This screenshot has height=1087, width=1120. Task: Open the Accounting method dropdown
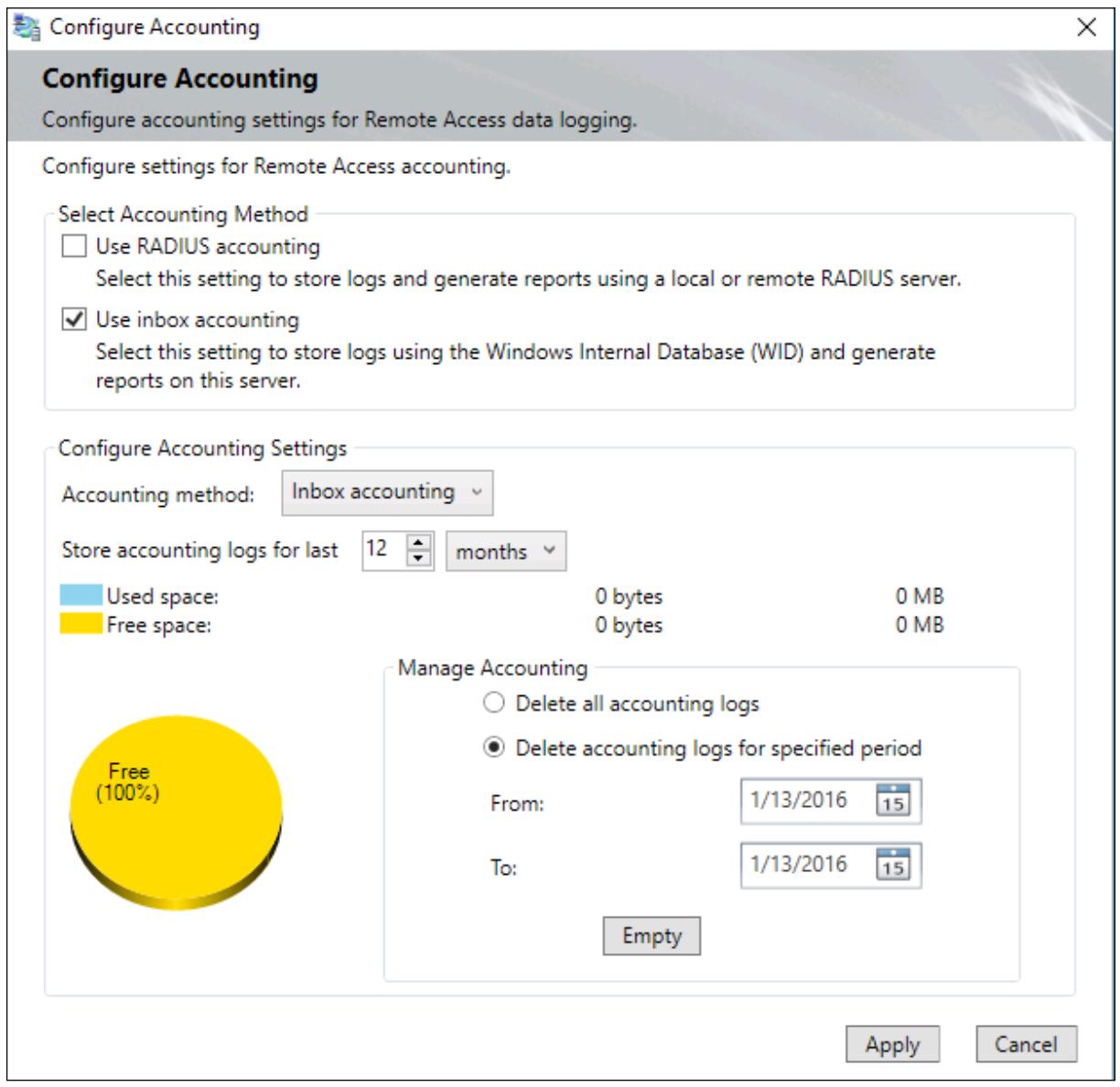[387, 492]
